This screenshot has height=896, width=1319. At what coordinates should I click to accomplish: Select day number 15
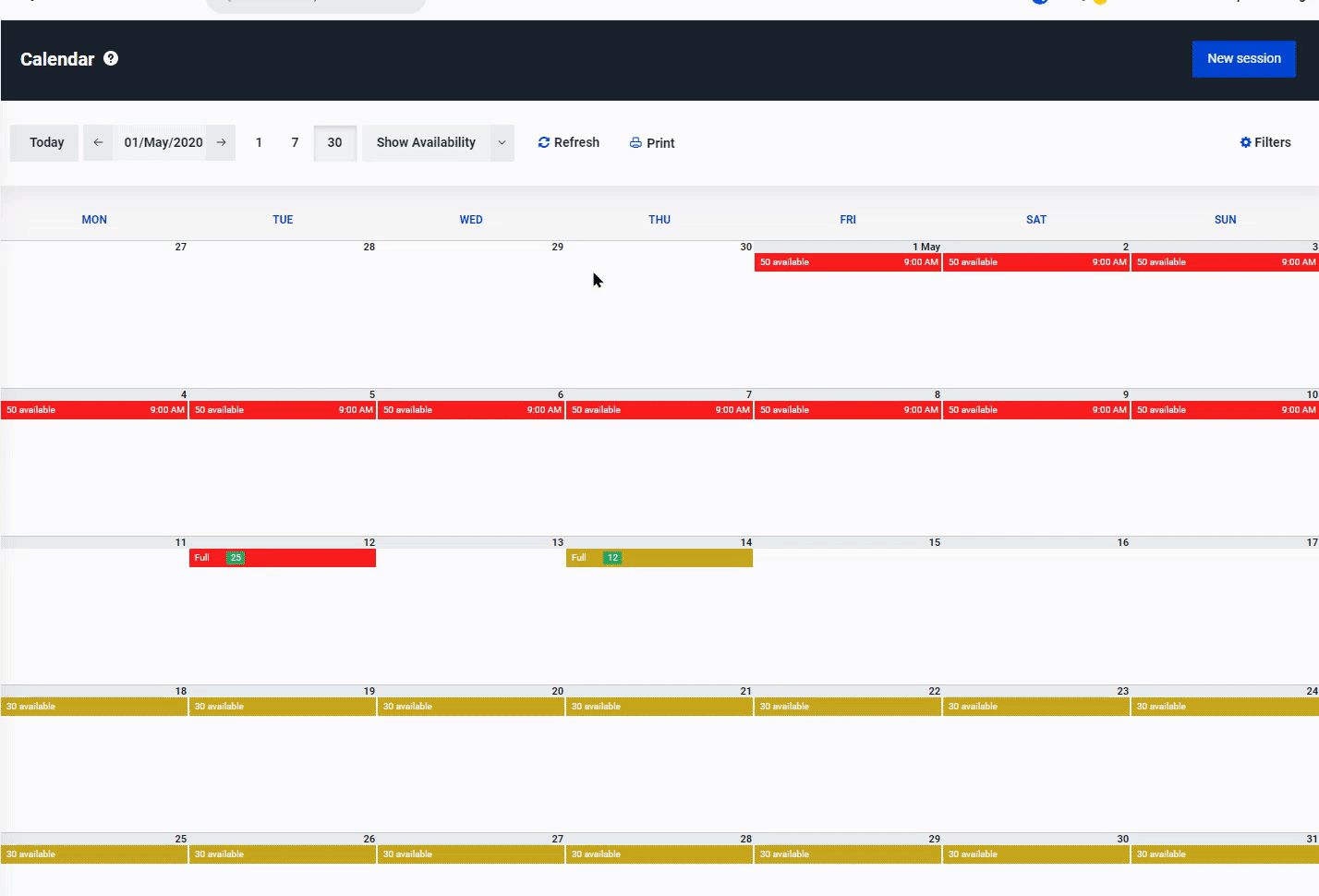(x=935, y=543)
